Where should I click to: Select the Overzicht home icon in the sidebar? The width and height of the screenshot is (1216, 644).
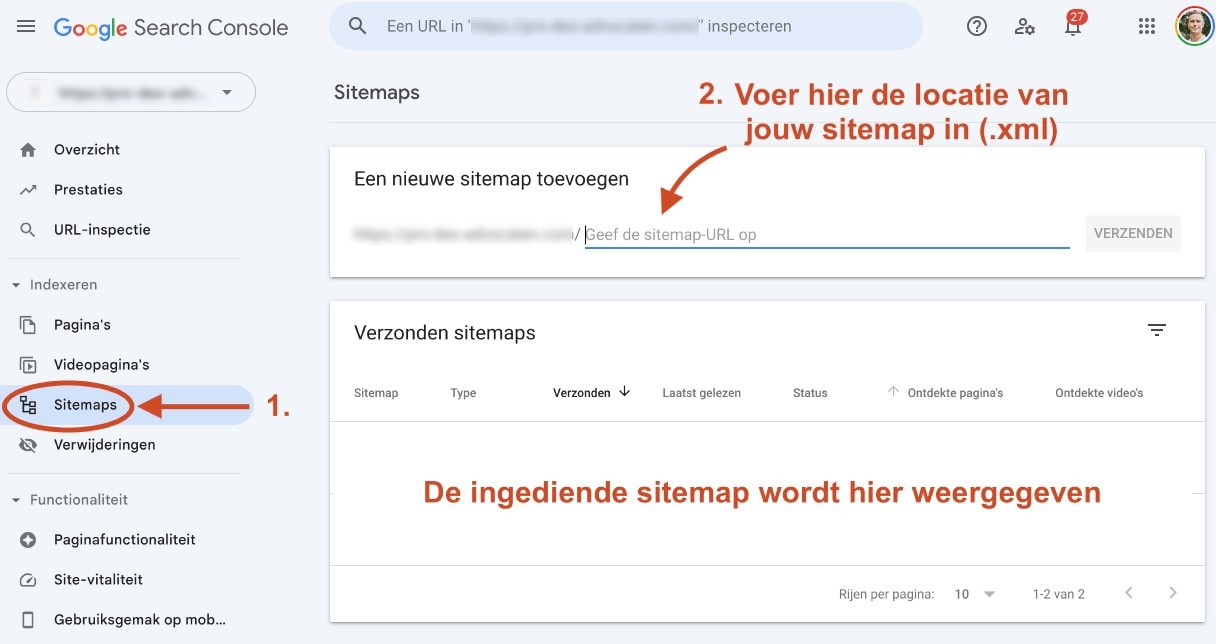coord(30,149)
